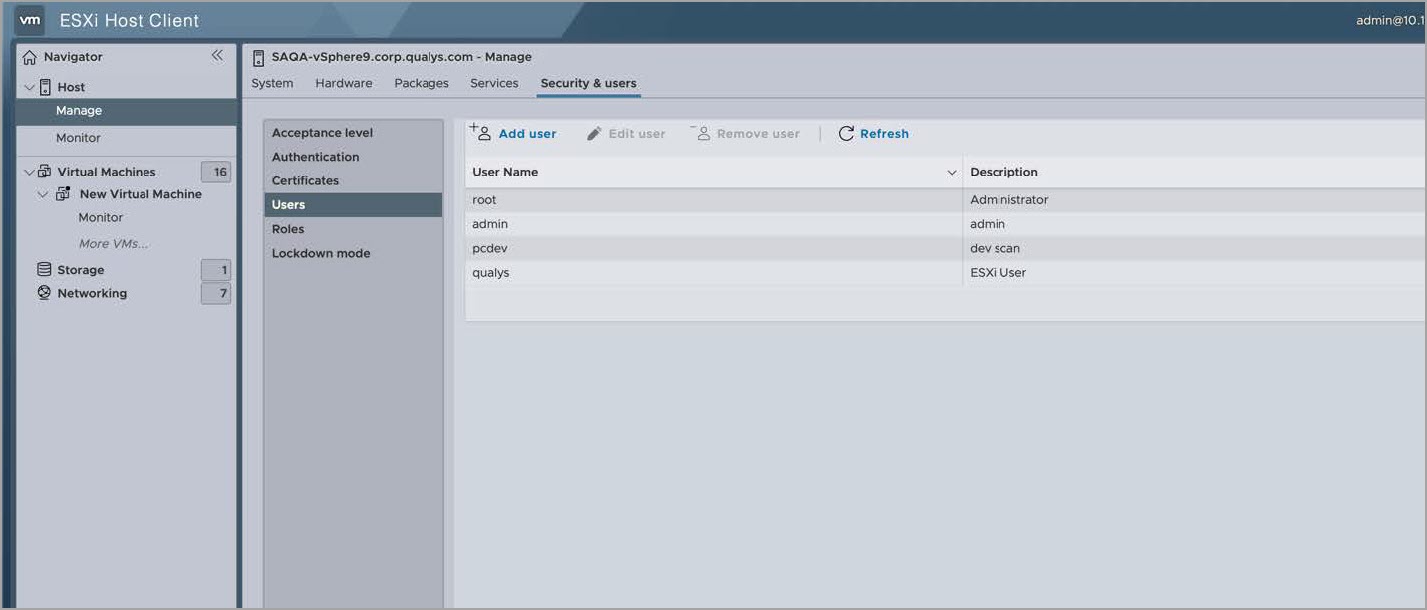Open the Roles section
The image size is (1427, 610).
pyautogui.click(x=288, y=229)
